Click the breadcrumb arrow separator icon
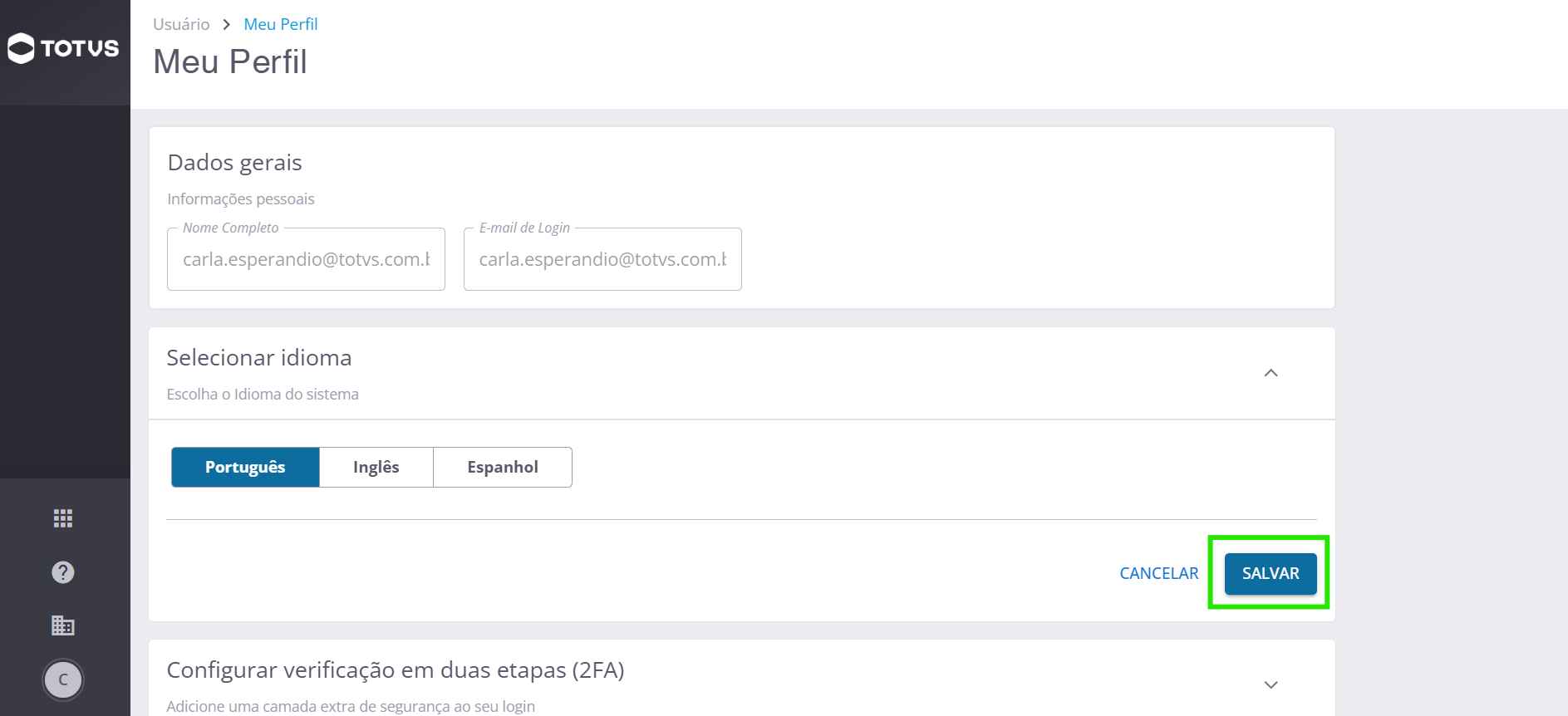 tap(226, 25)
